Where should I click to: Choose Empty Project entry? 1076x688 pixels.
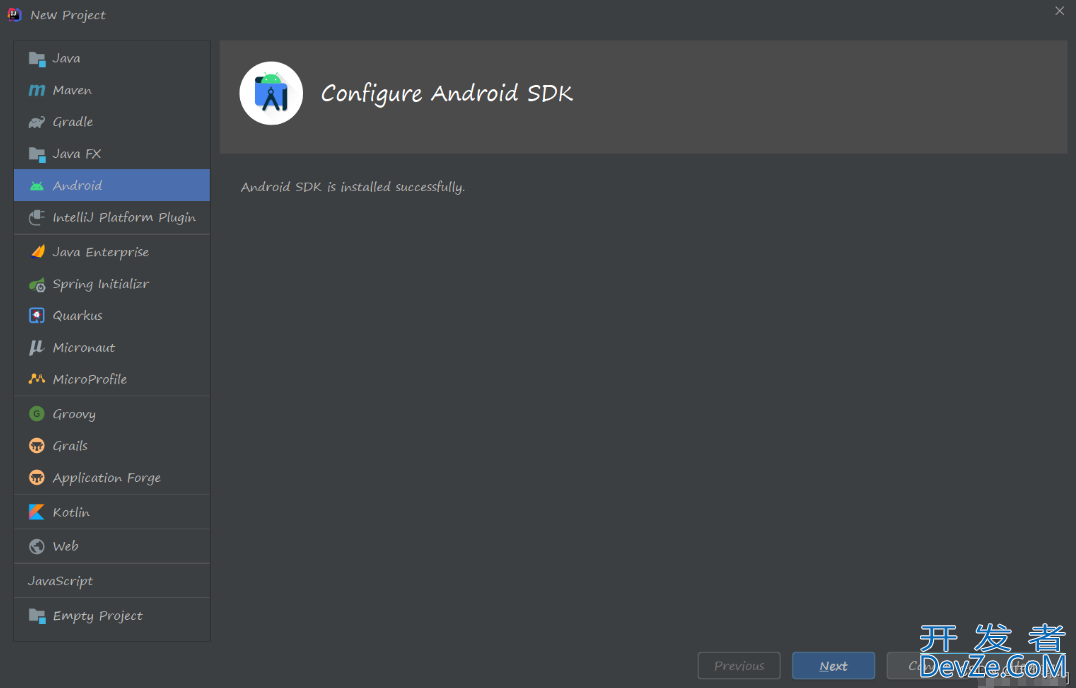(112, 615)
